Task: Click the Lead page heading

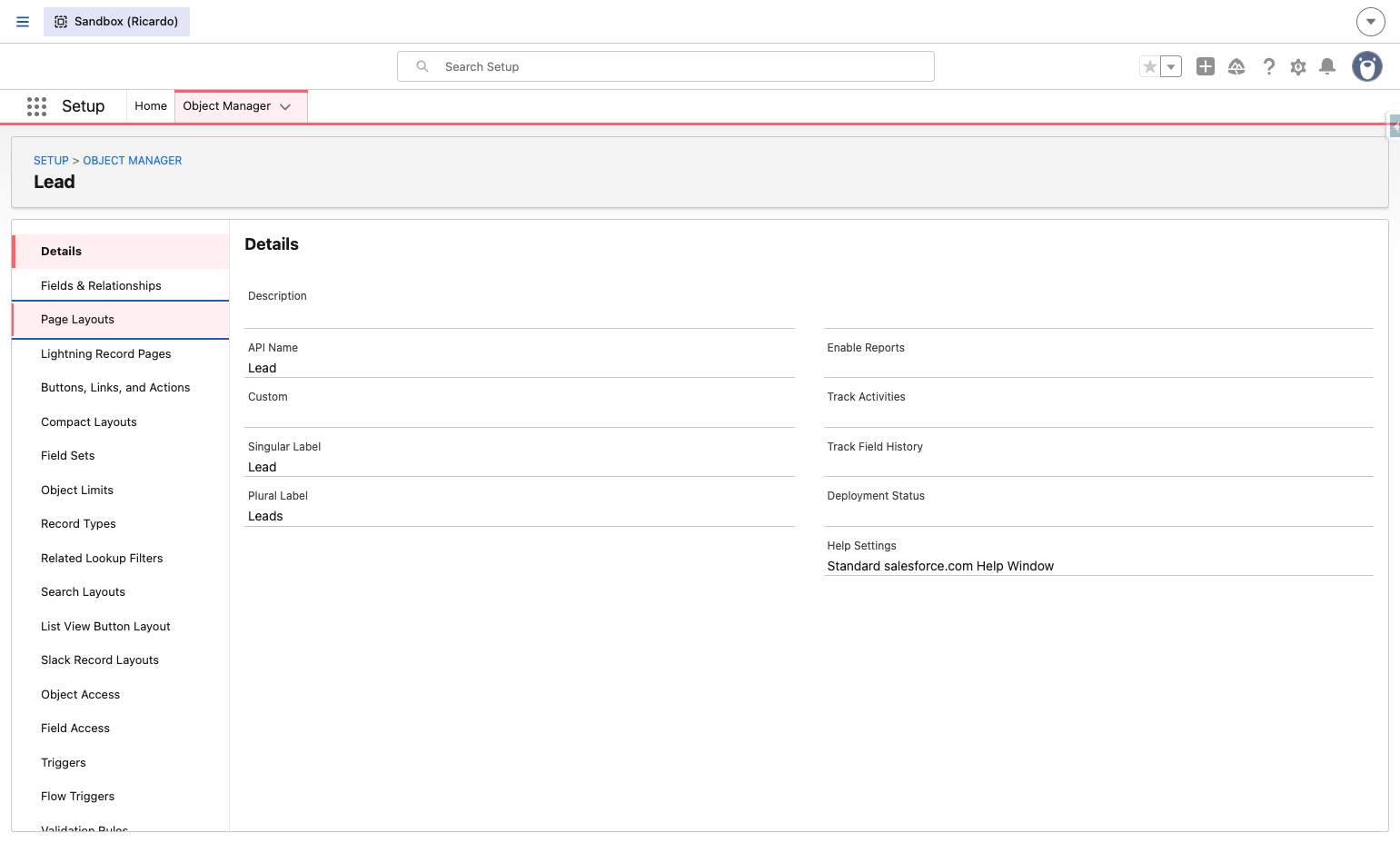Action: pyautogui.click(x=55, y=182)
